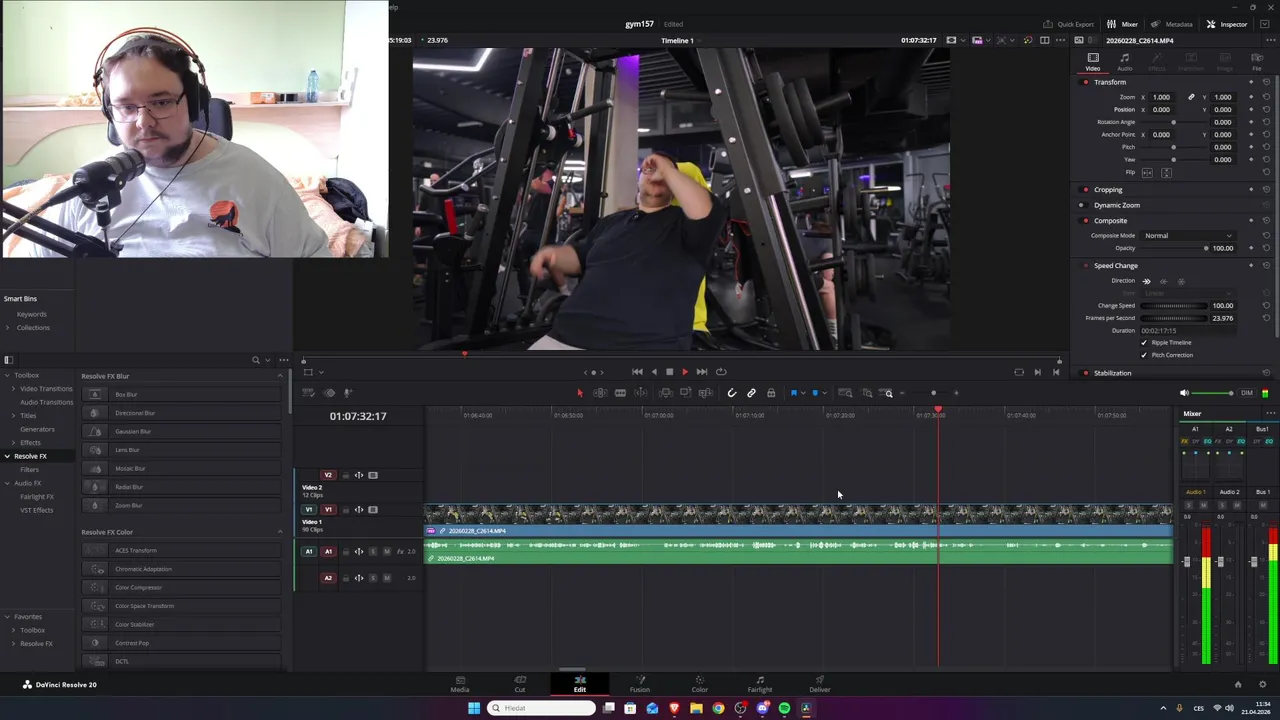Toggle the Stabilization enable dot
Screen dimensions: 1280x720
(x=1086, y=373)
